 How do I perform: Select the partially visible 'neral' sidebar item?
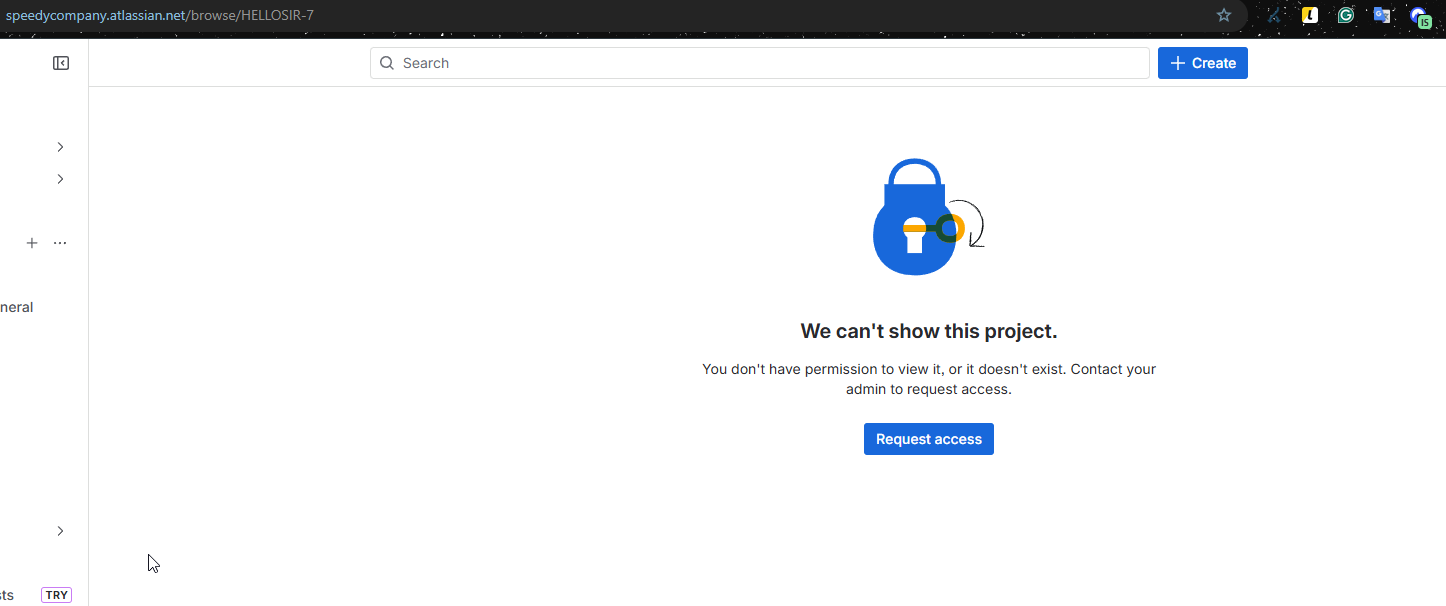[x=17, y=307]
